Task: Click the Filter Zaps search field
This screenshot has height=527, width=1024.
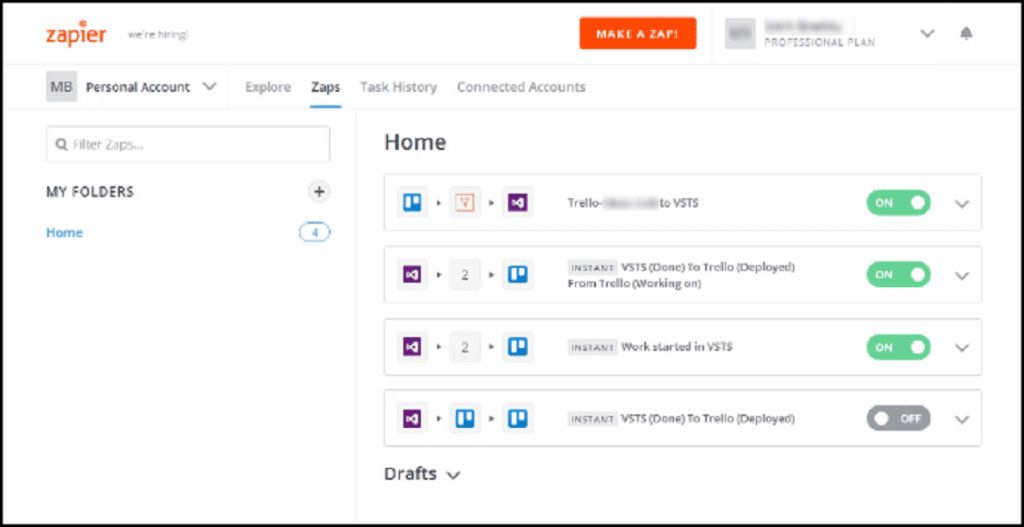Action: pyautogui.click(x=188, y=144)
